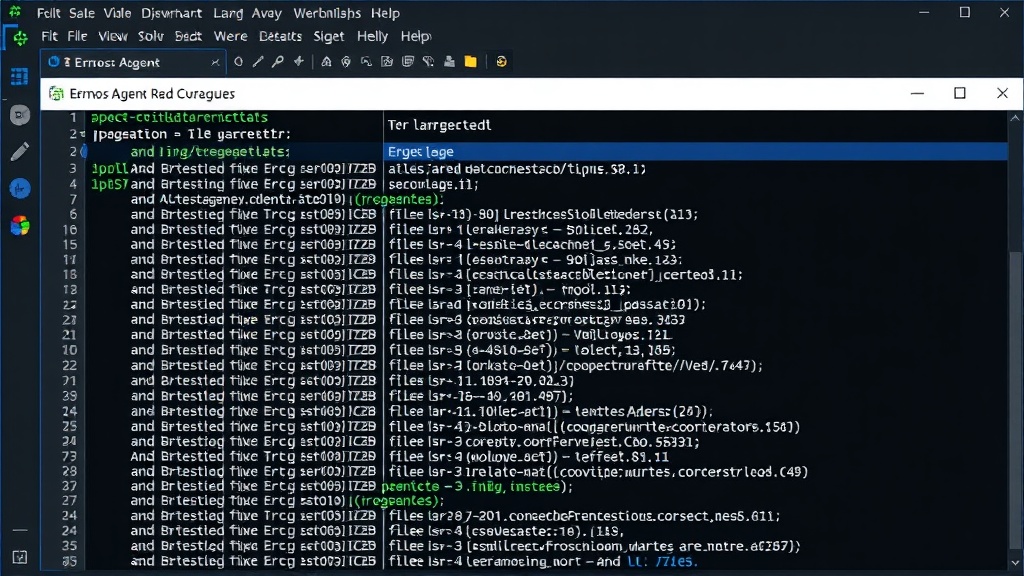
Task: Click the circle icon in the toolbar
Action: 238,61
